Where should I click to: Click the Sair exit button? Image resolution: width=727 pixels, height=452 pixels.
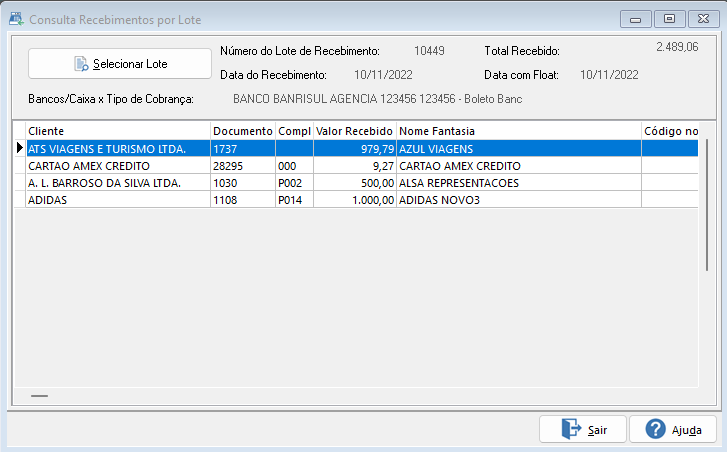(x=583, y=429)
